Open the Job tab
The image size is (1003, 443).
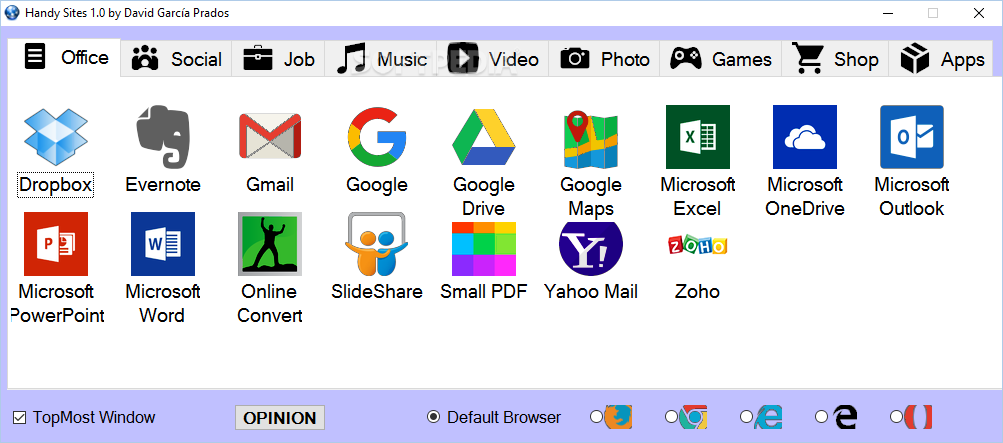tap(278, 59)
